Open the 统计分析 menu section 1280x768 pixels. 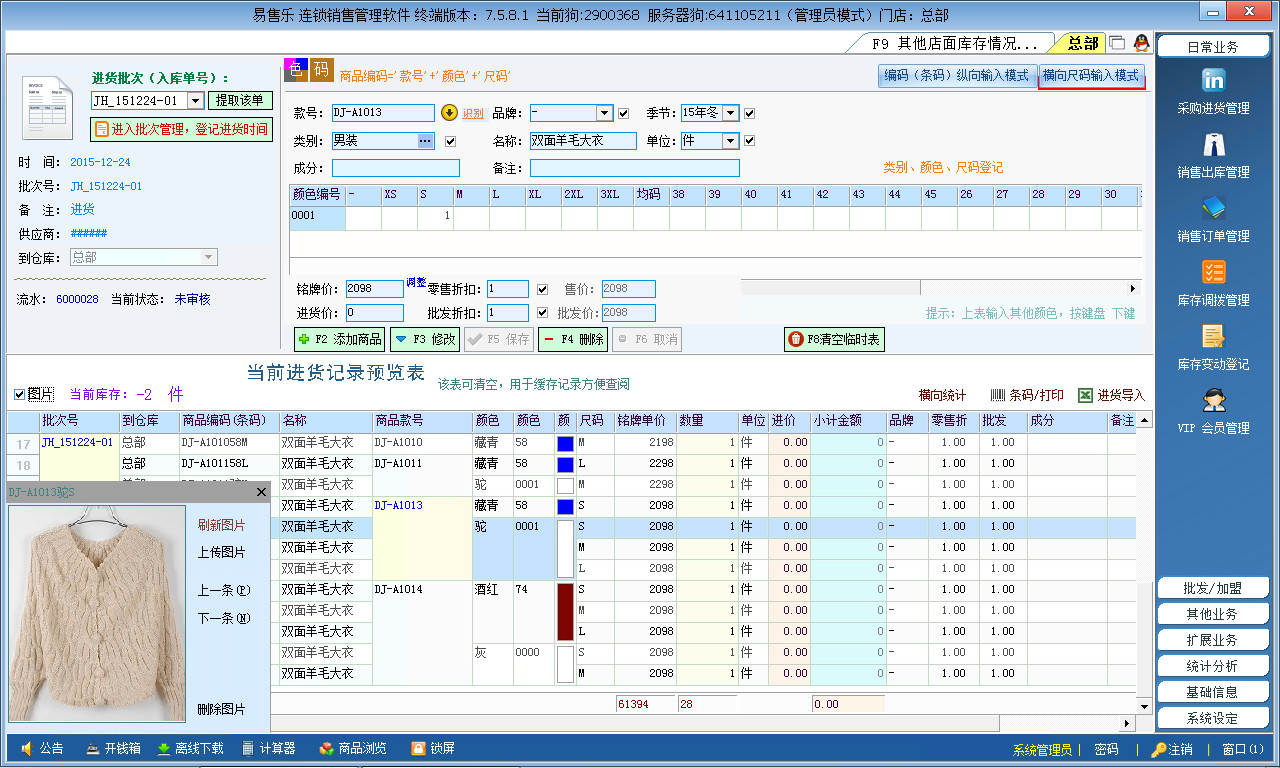[1212, 666]
